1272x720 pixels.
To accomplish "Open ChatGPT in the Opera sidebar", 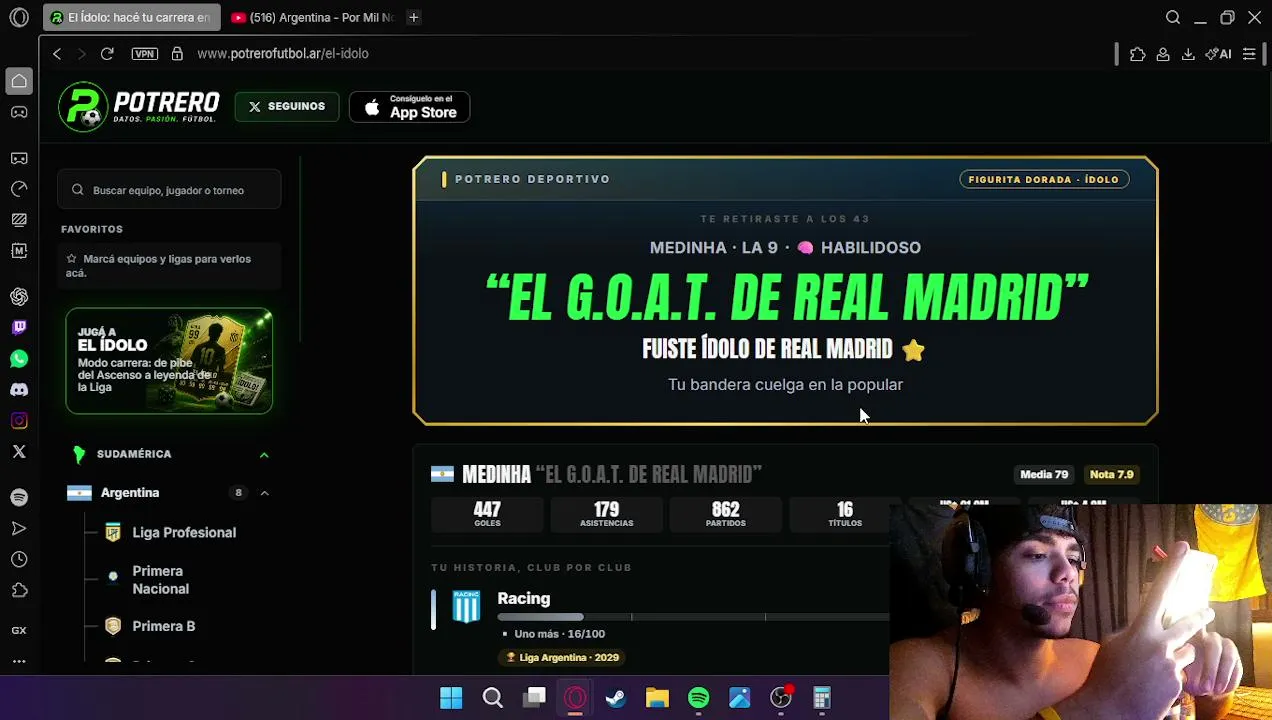I will coord(19,296).
